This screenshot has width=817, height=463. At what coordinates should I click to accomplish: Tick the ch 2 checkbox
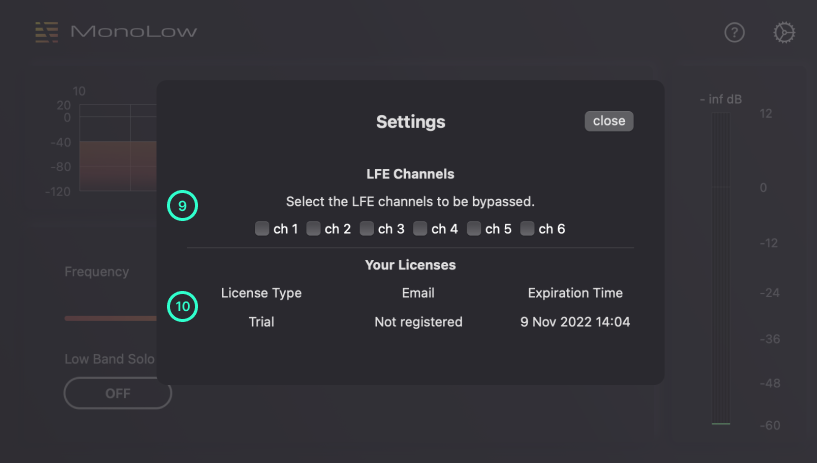(314, 229)
